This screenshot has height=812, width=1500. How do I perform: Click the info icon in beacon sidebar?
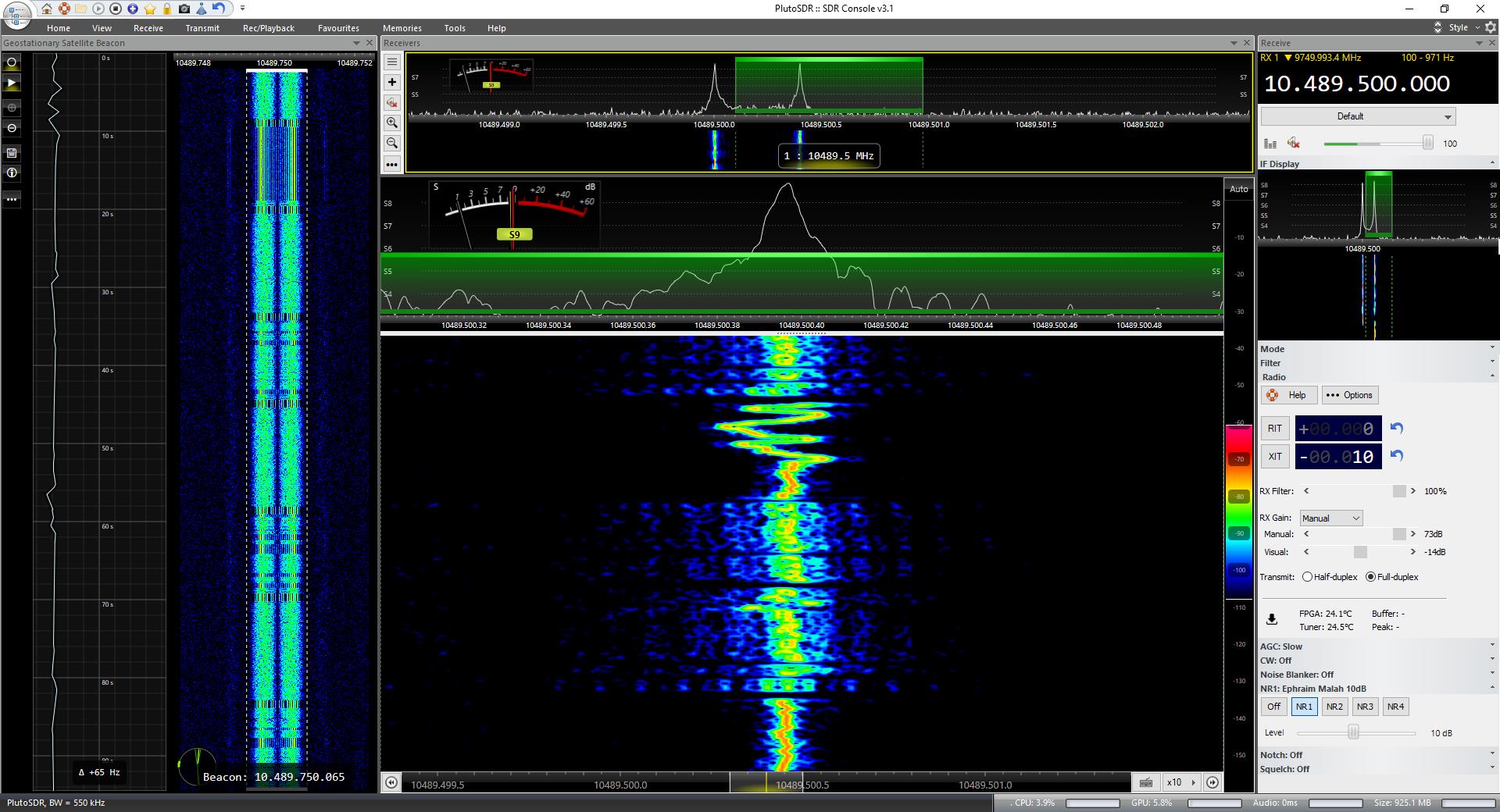(12, 173)
